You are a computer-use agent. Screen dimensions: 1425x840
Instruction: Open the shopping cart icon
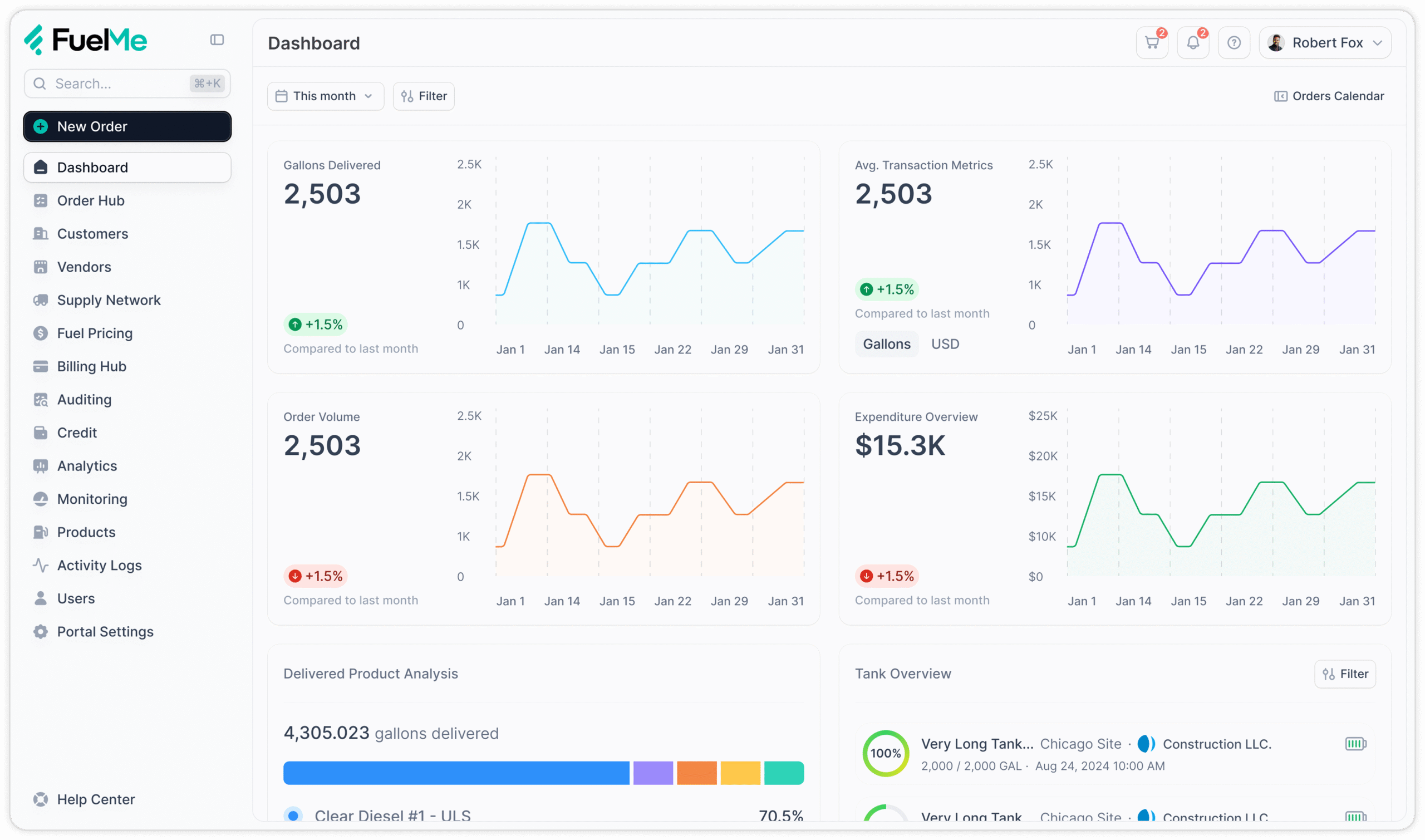(1152, 43)
